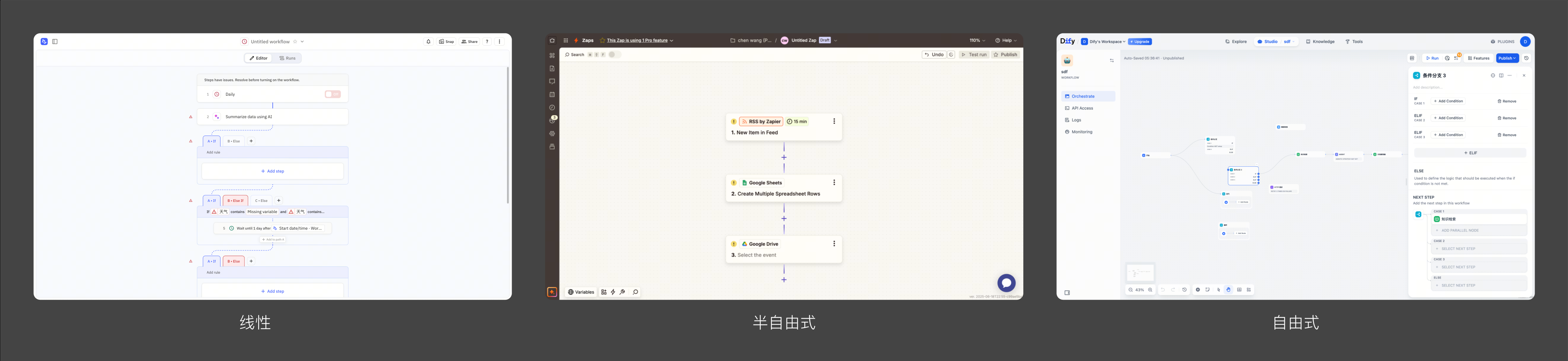Select the B • Else If path tab
Viewport: 1568px width, 361px height.
pyautogui.click(x=235, y=200)
